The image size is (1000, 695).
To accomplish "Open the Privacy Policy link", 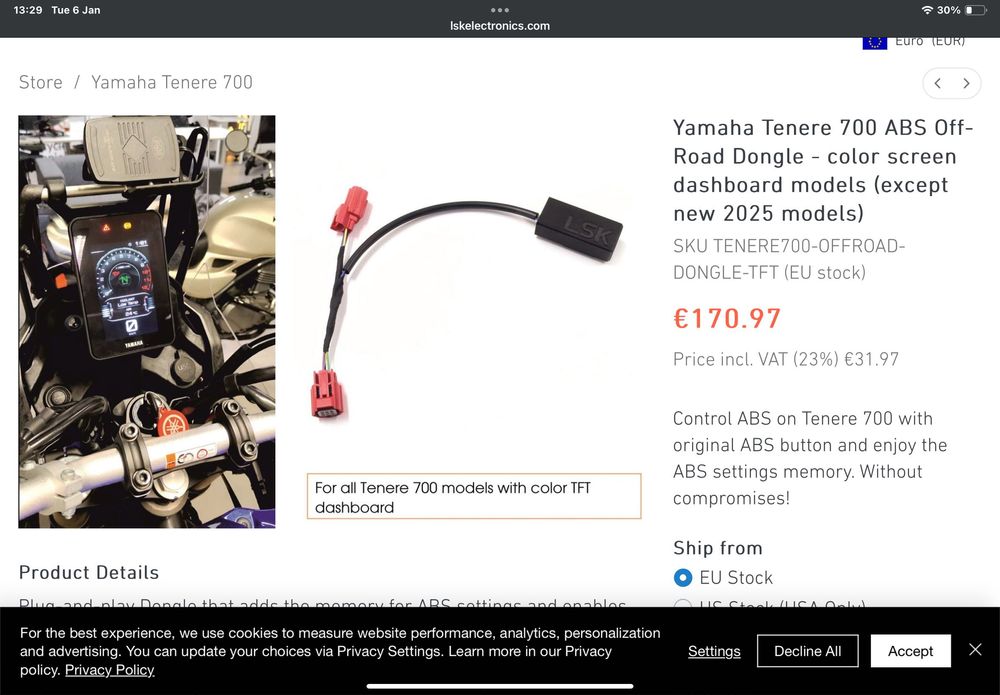I will pos(110,669).
